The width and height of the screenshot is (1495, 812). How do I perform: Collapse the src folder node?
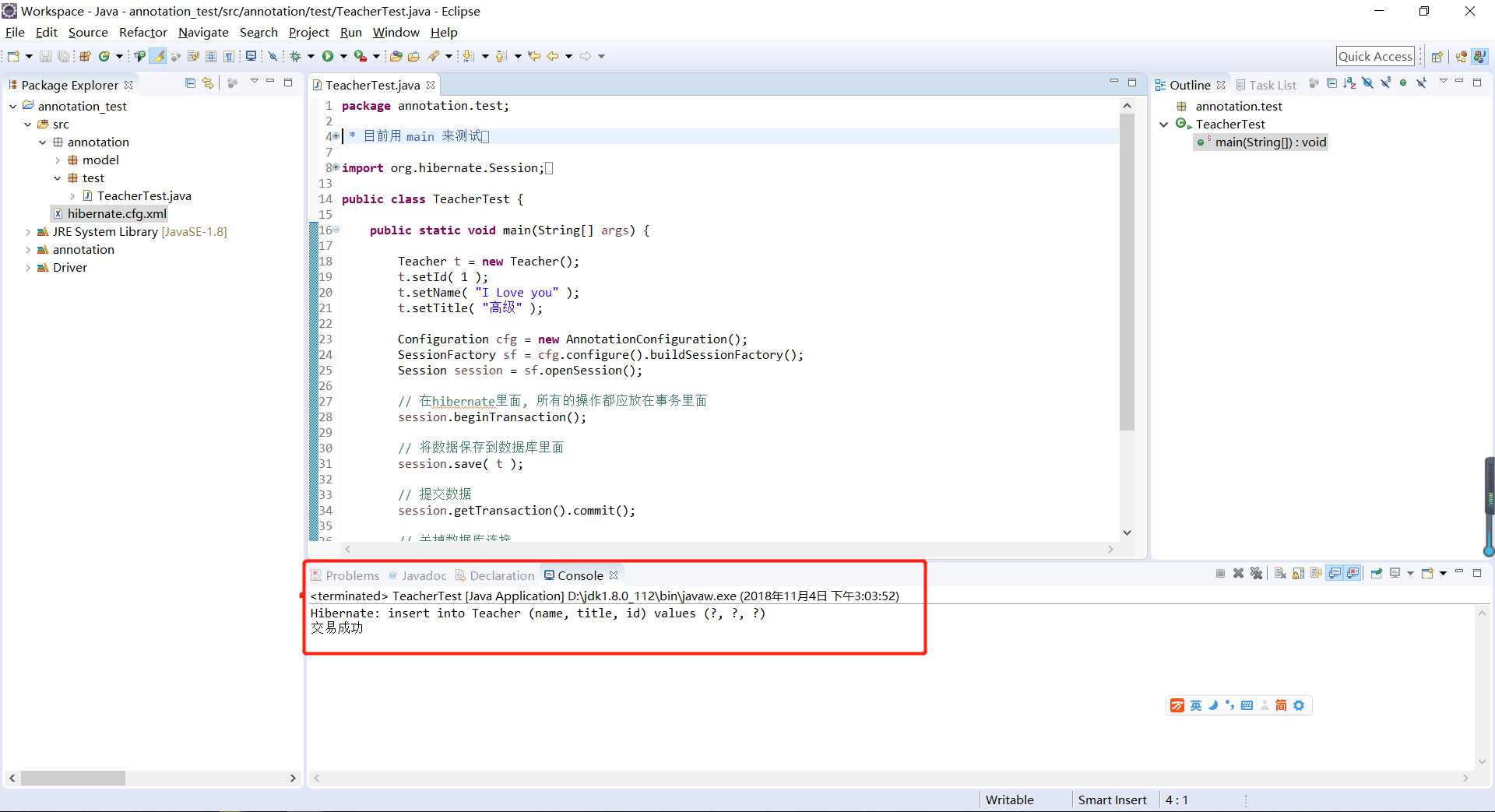tap(27, 124)
